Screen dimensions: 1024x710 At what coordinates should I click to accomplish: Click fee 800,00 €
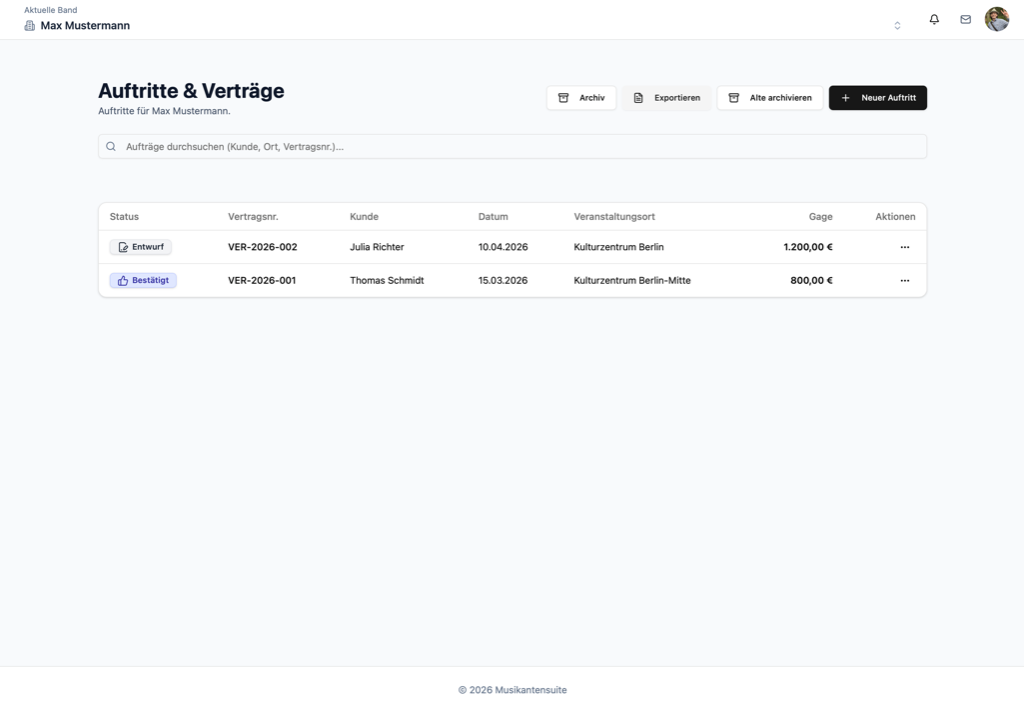pos(811,280)
